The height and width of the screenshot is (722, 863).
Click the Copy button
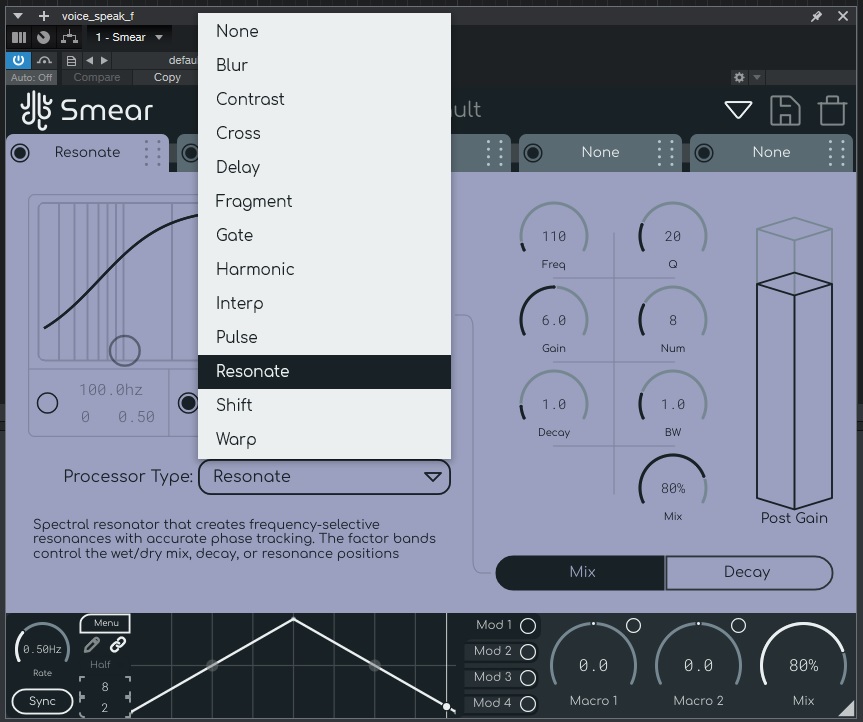167,78
